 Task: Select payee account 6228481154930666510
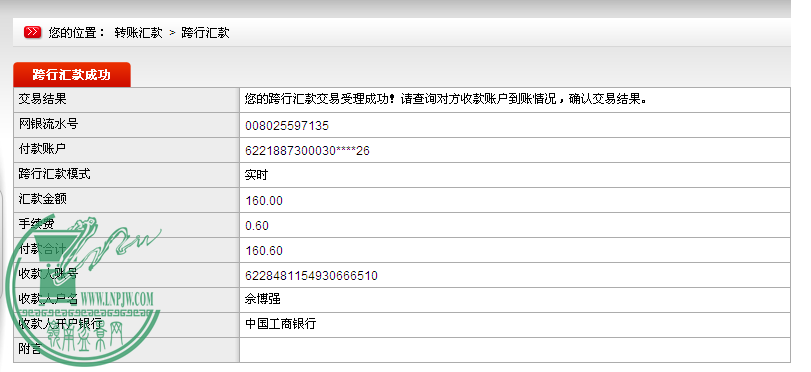click(x=311, y=276)
